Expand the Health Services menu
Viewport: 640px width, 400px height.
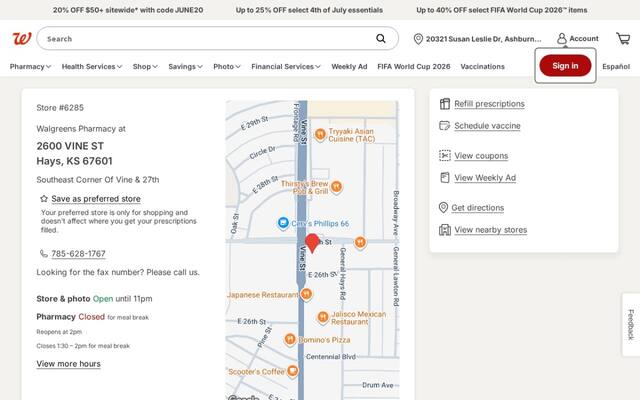(92, 66)
